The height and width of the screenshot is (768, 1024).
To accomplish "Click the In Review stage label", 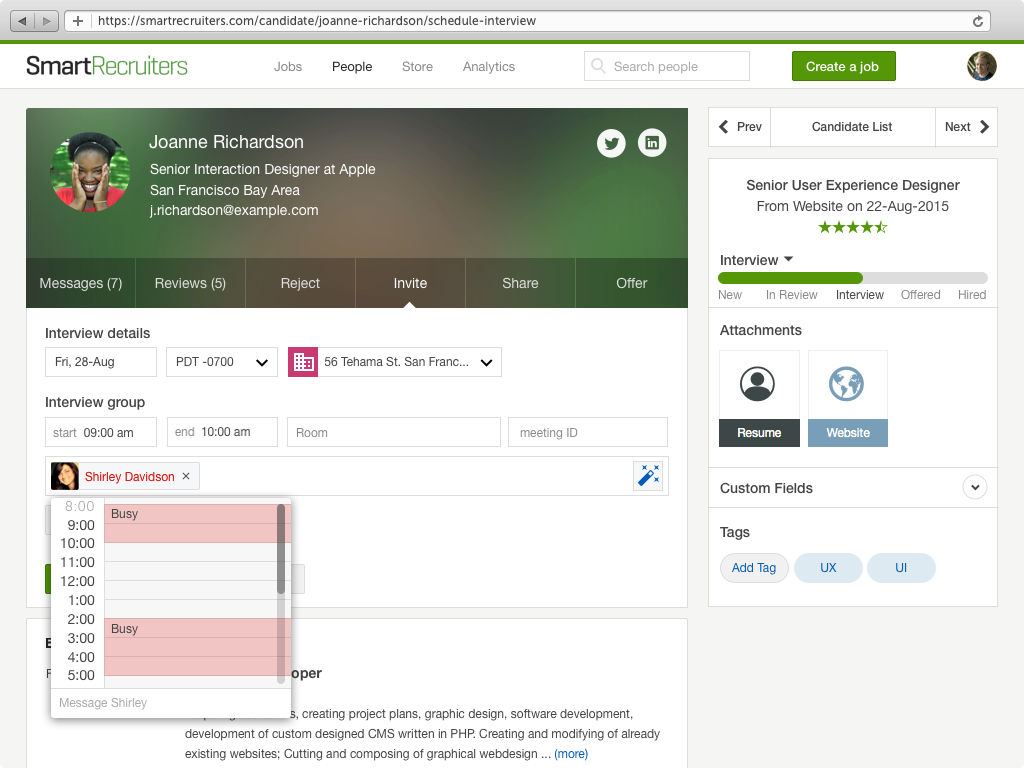I will click(x=791, y=295).
